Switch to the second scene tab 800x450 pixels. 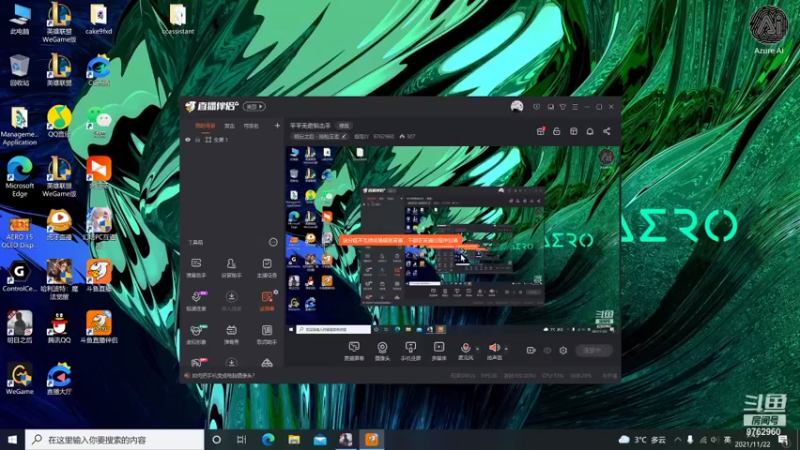(230, 126)
